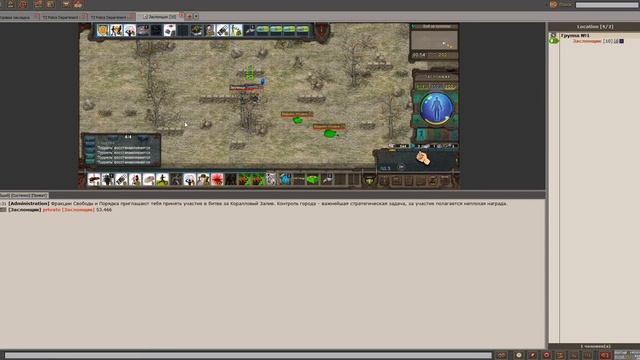The image size is (640, 360).
Task: Click the shield emblem on top bar
Action: point(322,30)
